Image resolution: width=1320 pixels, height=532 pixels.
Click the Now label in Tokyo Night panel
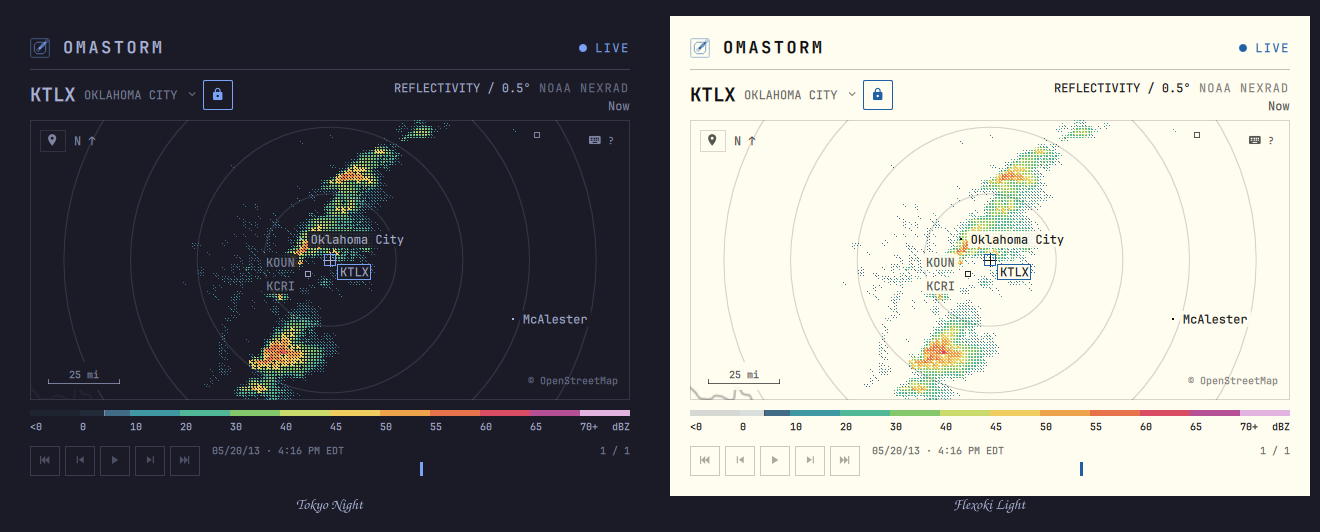(619, 106)
